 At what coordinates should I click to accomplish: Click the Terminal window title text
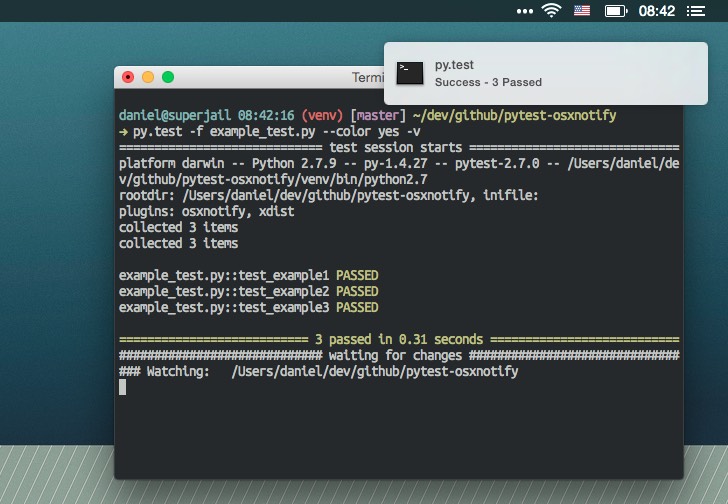pos(368,77)
